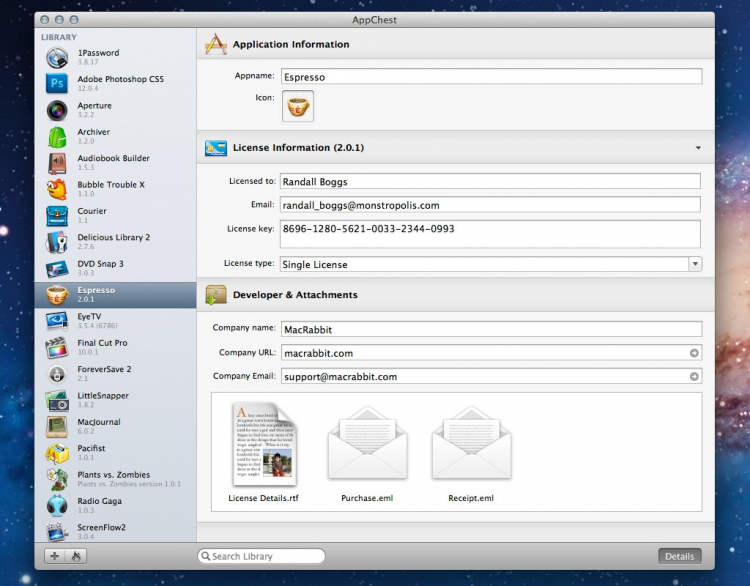The width and height of the screenshot is (750, 586).
Task: Select the 'Adobe Photoshop CS5' row text
Action: point(121,79)
